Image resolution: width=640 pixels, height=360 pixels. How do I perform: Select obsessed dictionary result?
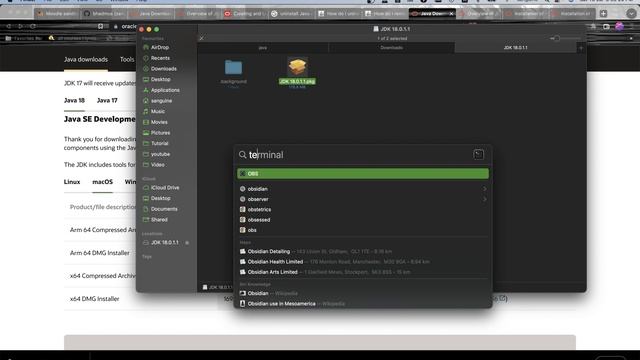coord(363,220)
